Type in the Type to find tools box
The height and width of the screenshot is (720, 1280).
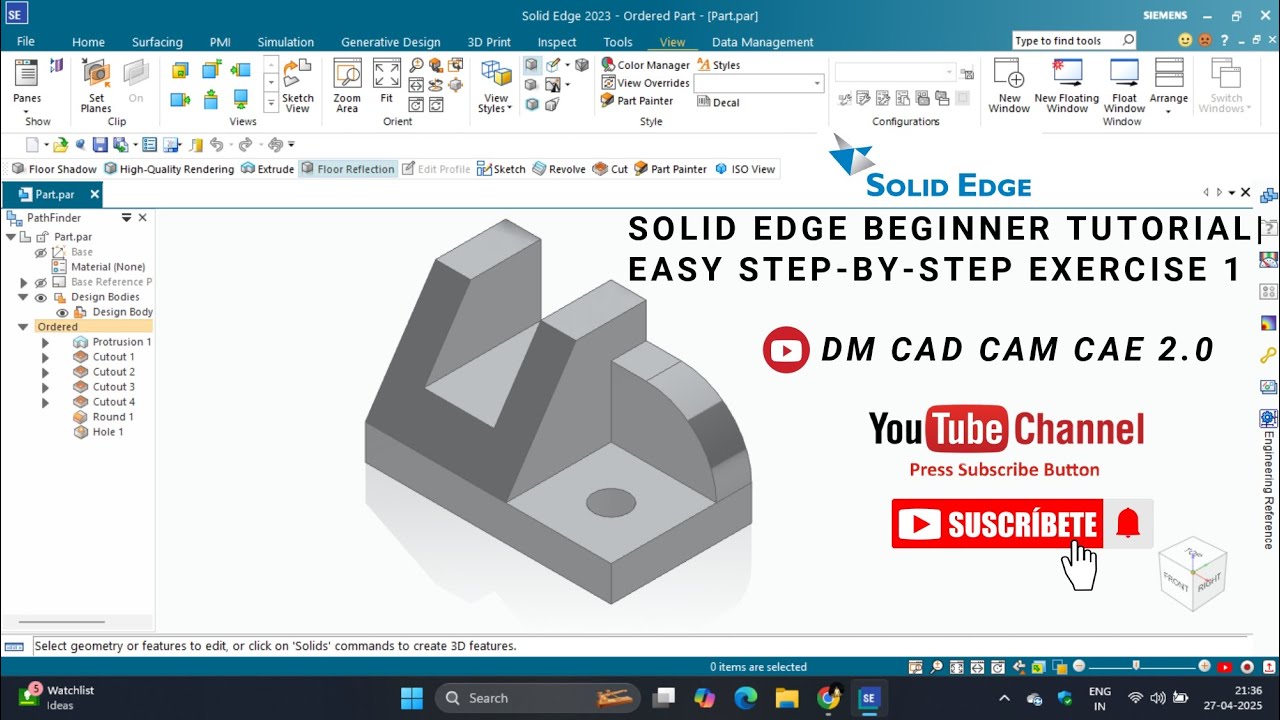[1075, 41]
